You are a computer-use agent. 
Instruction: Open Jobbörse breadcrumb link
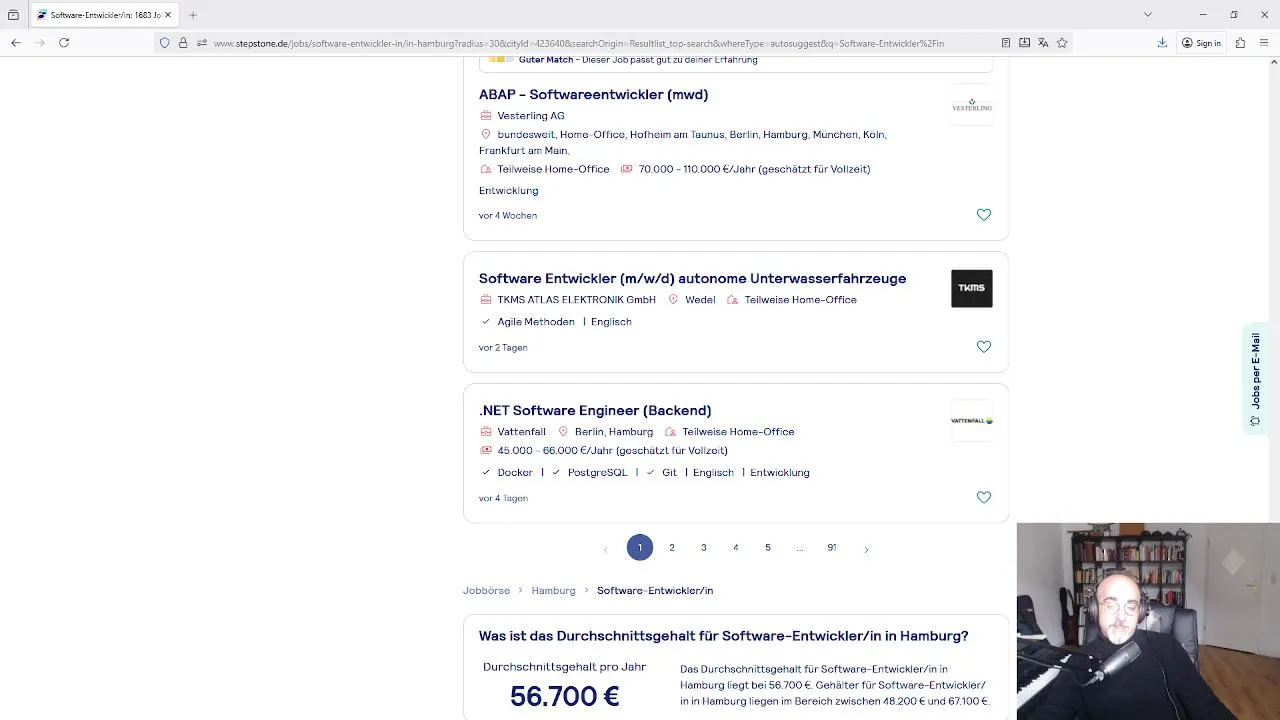pyautogui.click(x=486, y=591)
